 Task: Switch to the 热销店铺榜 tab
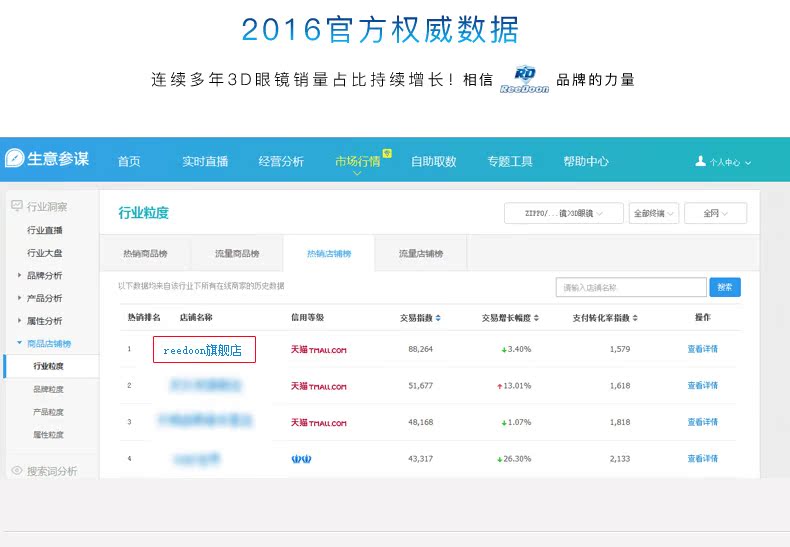click(329, 253)
